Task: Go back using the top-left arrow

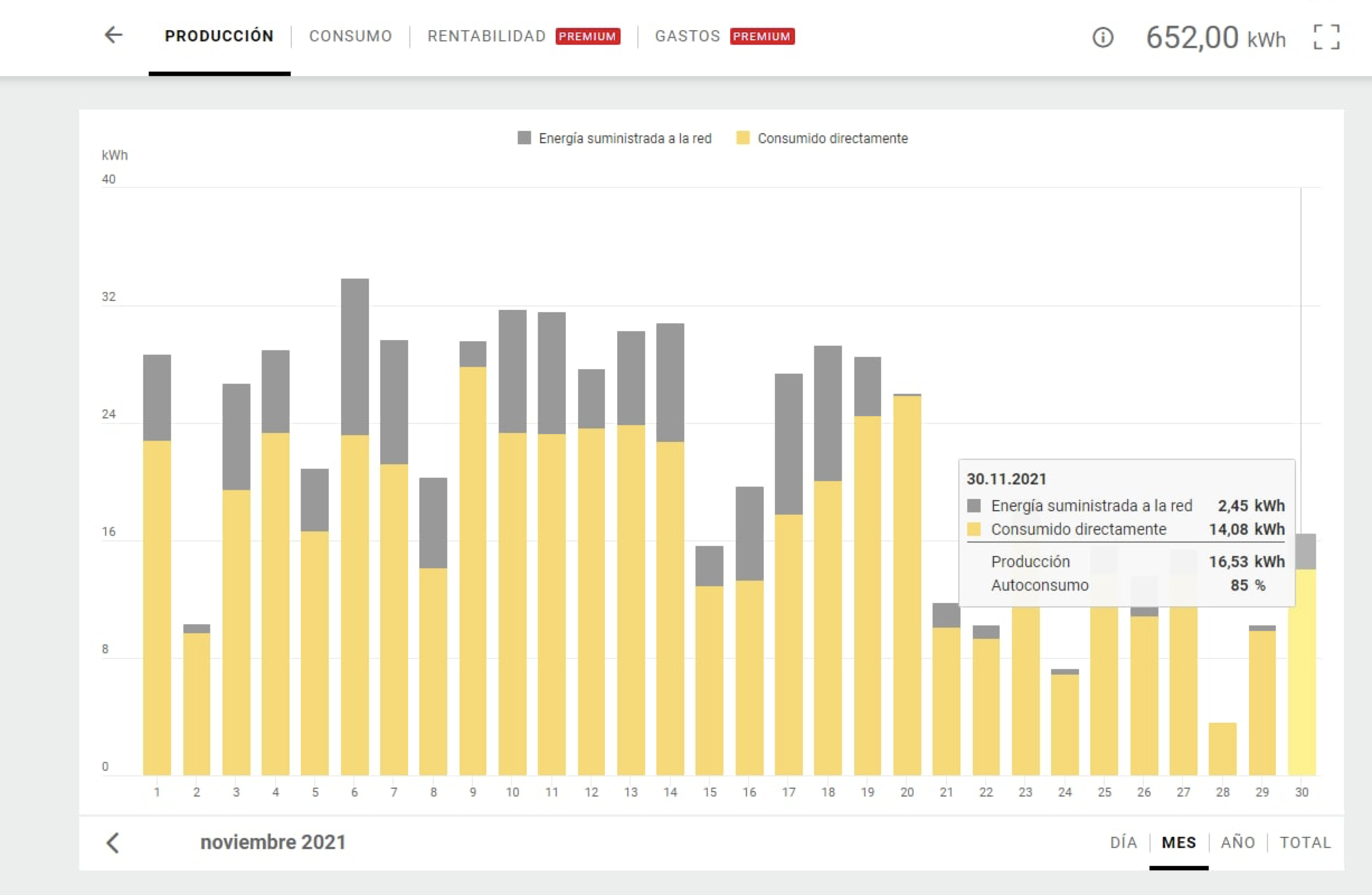Action: click(x=113, y=35)
